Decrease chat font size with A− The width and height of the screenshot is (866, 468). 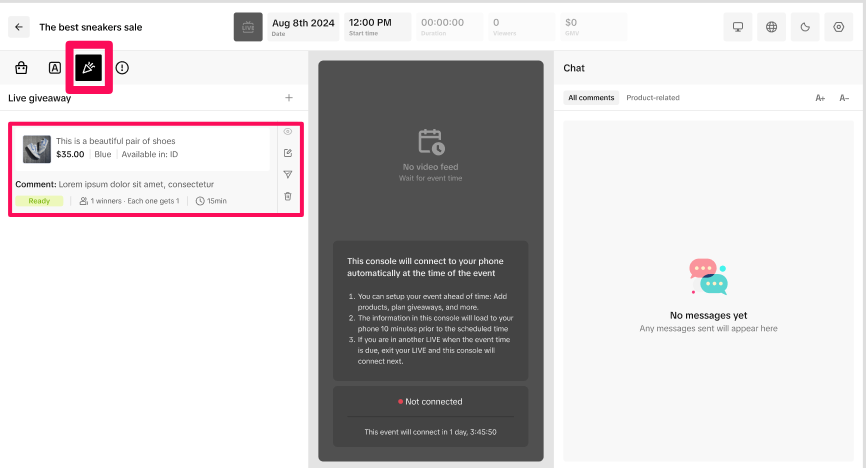[x=844, y=98]
